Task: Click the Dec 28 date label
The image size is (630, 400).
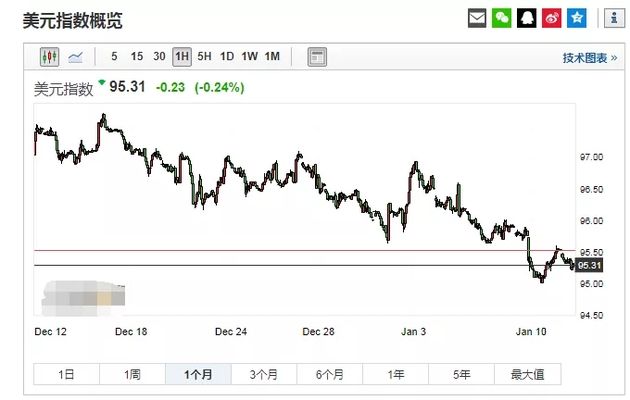Action: 318,332
